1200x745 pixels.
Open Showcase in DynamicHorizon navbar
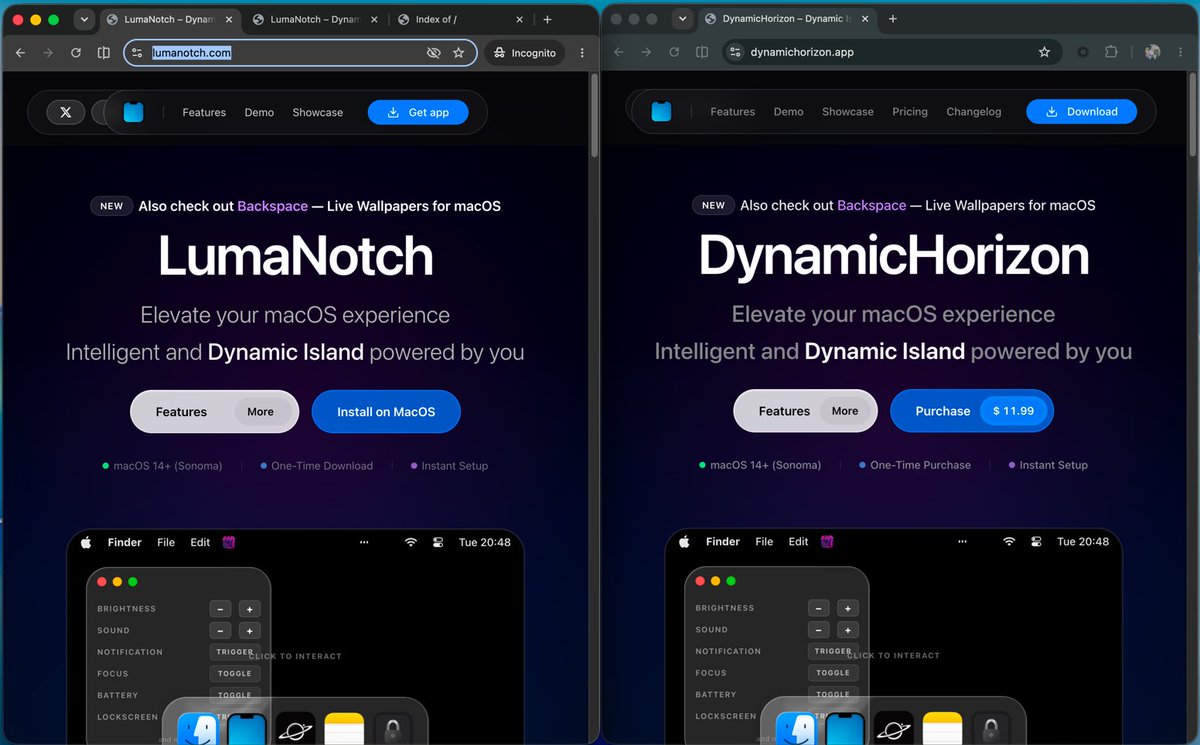(x=848, y=112)
